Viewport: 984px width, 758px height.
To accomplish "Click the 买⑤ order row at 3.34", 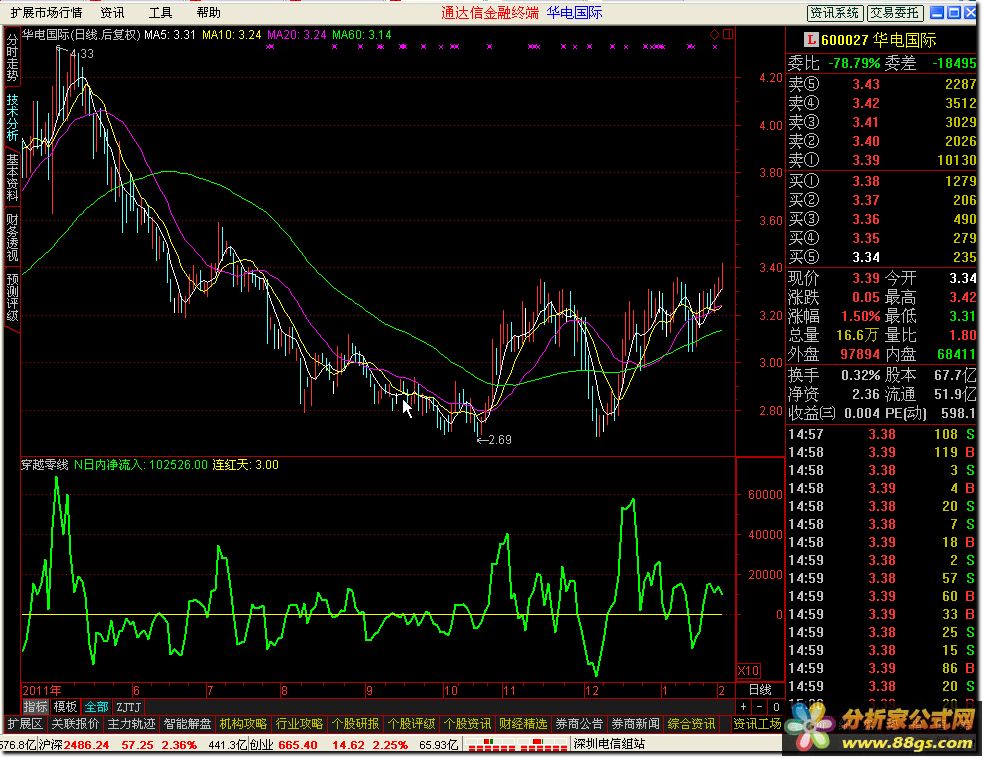I will (x=882, y=257).
